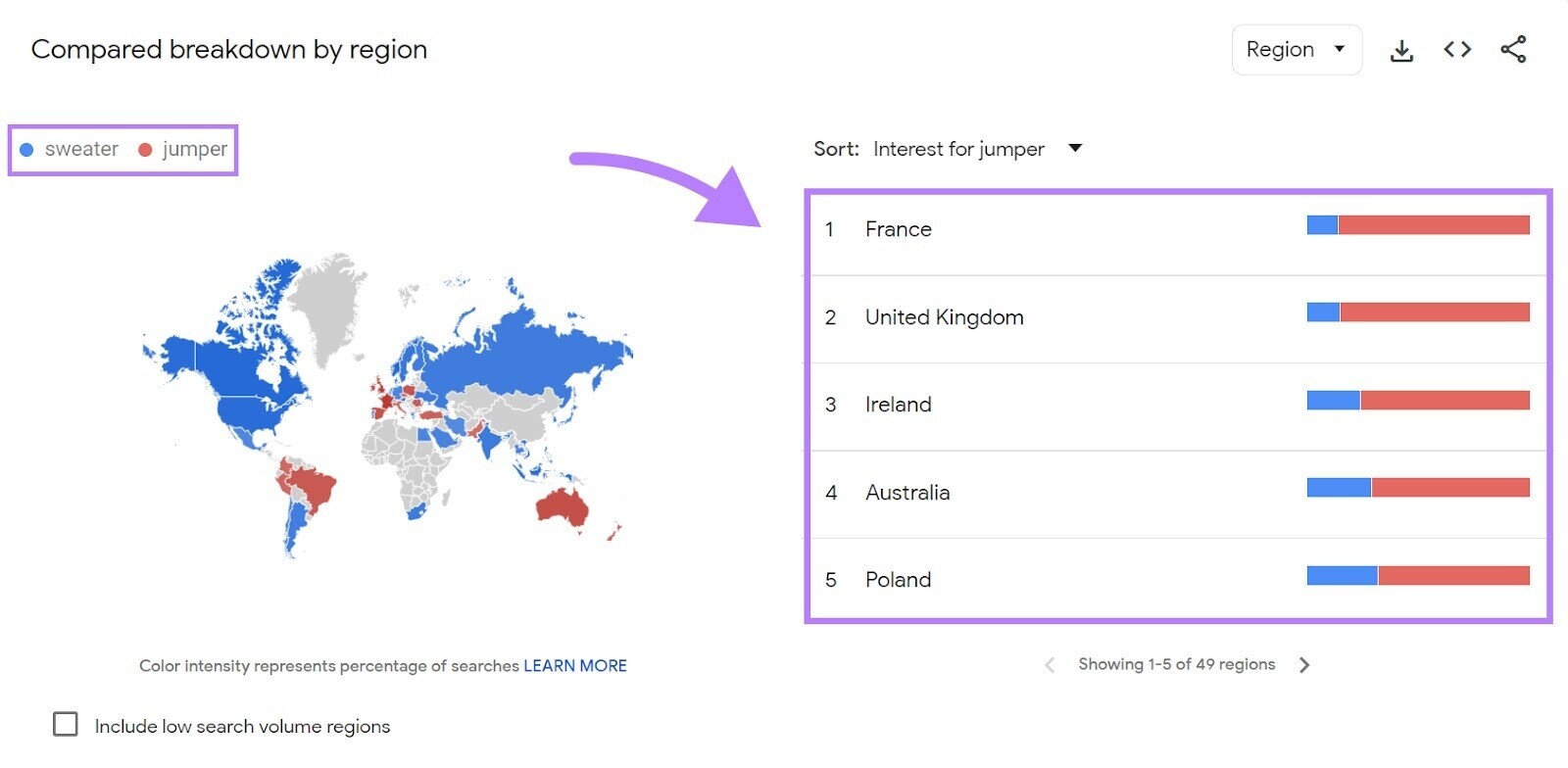Go back to the previous regions page
The image size is (1568, 768).
click(x=1049, y=664)
